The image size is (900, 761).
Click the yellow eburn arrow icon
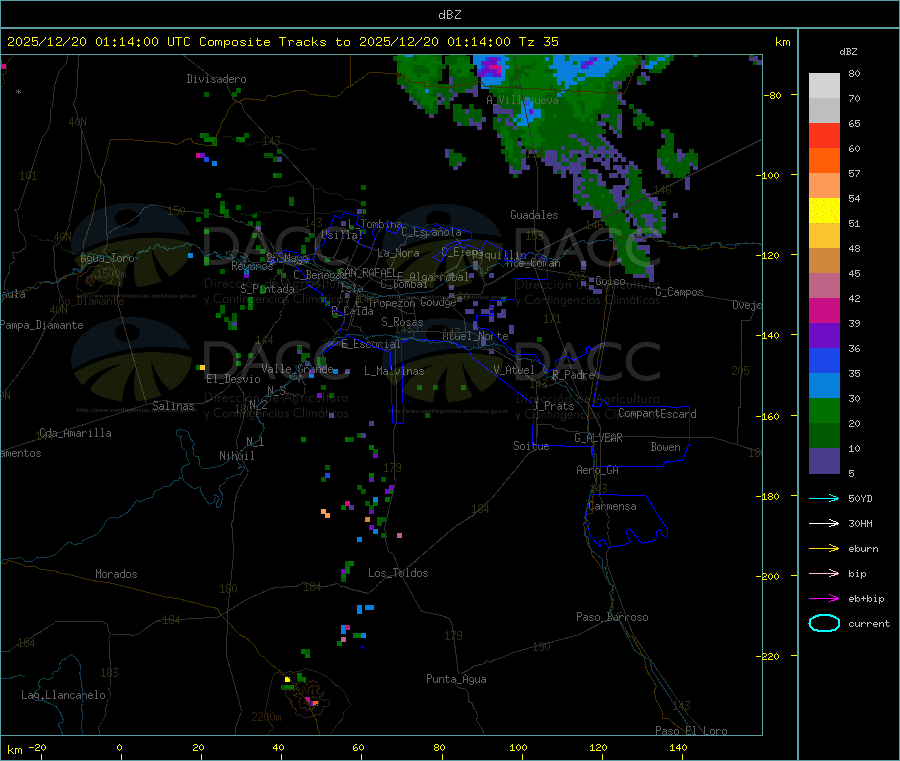[x=824, y=548]
